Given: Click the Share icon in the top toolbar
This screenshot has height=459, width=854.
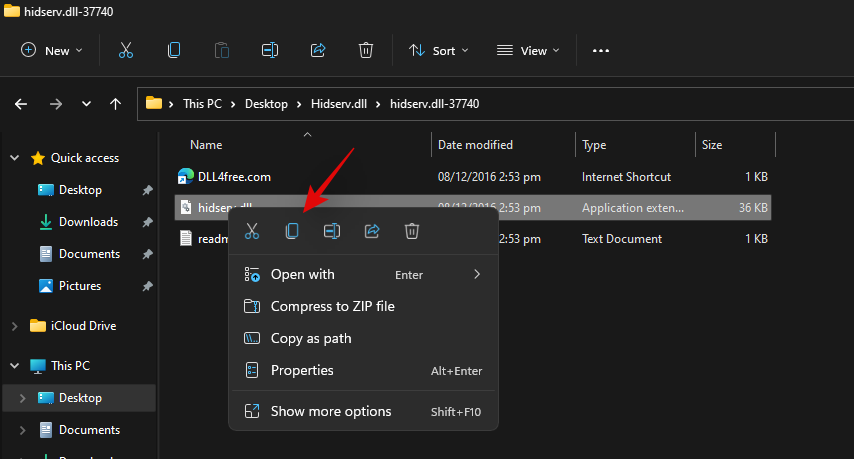Looking at the screenshot, I should [x=318, y=50].
